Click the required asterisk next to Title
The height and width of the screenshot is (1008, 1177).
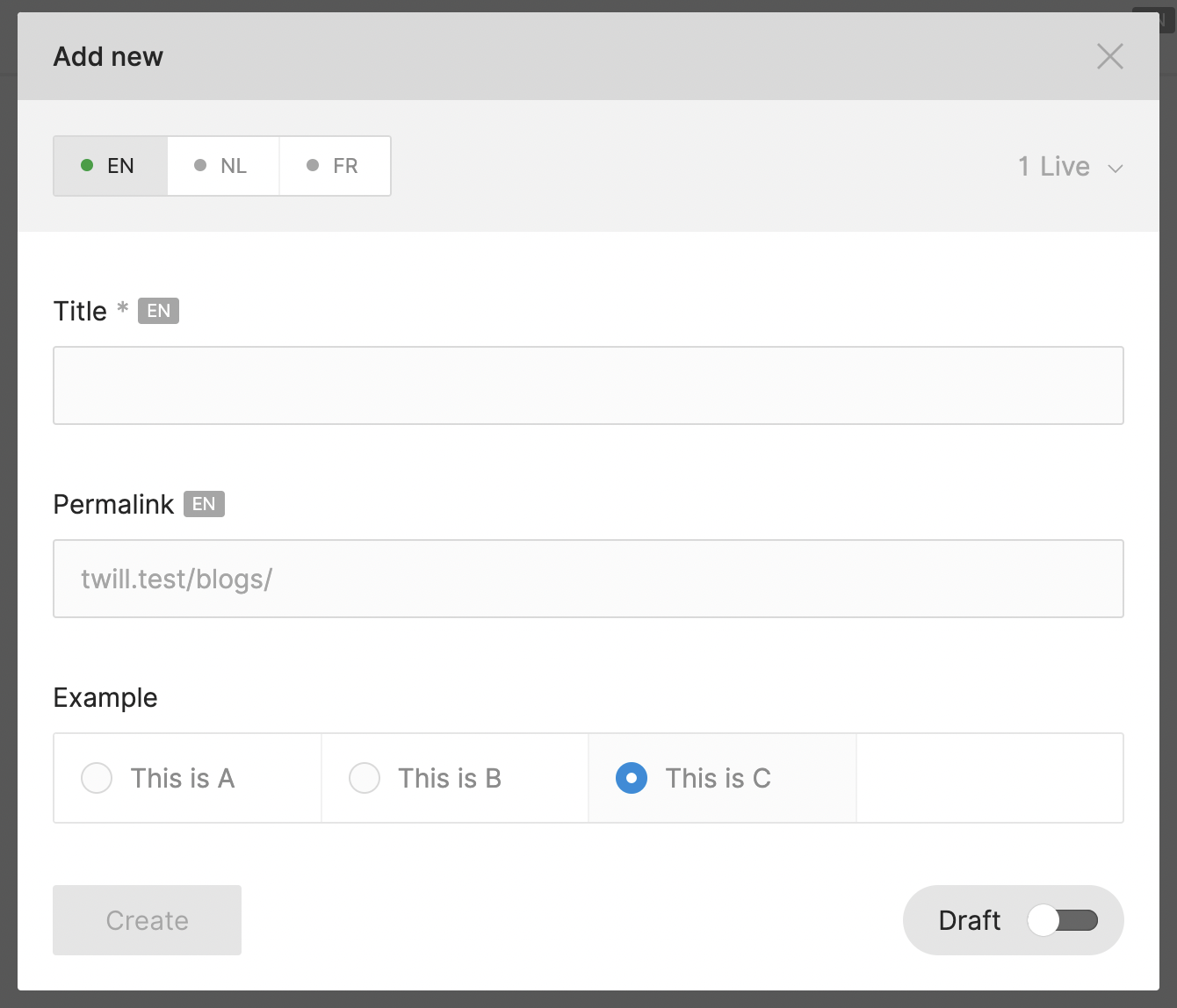coord(123,308)
